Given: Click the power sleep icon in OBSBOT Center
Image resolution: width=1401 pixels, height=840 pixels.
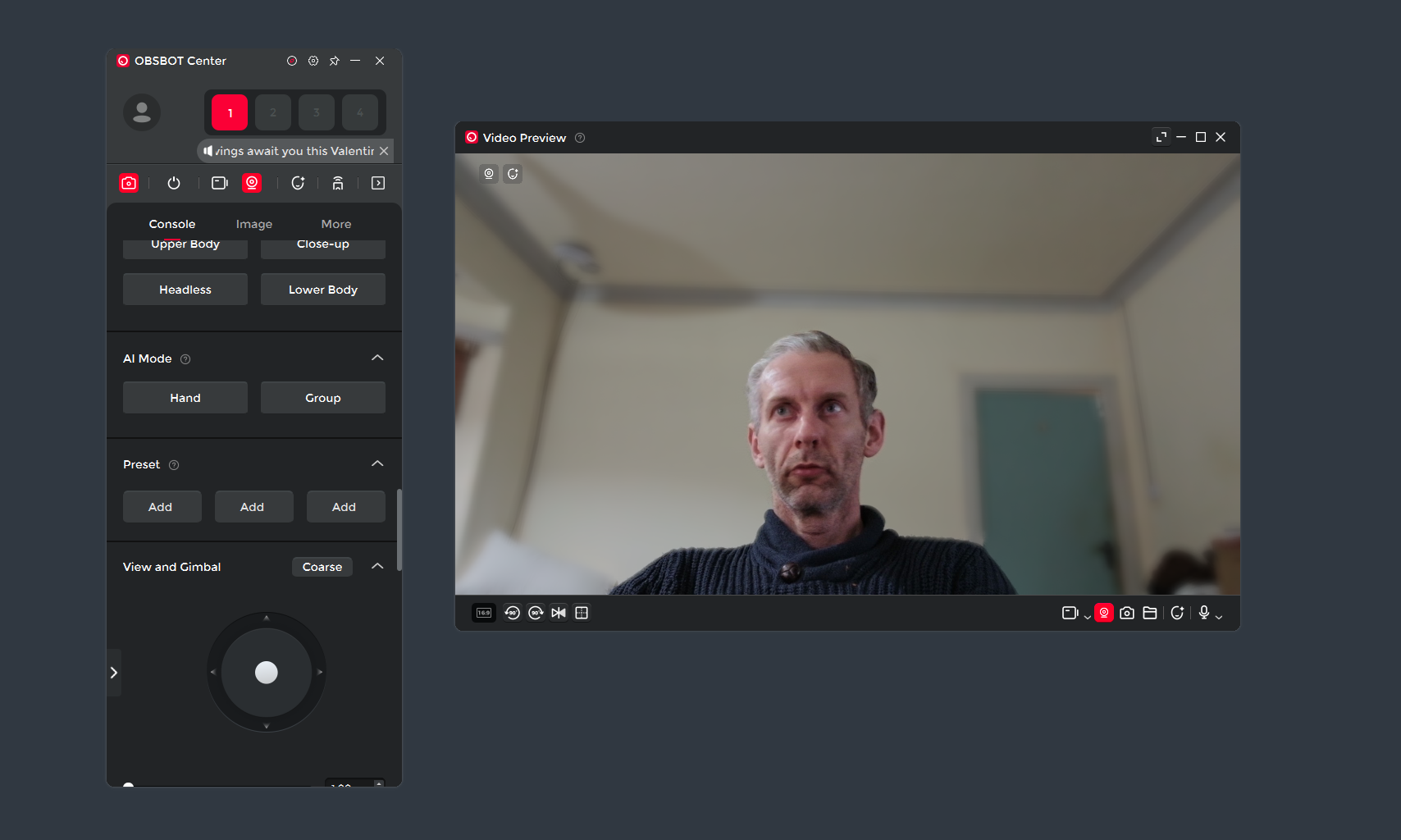Looking at the screenshot, I should click(174, 183).
